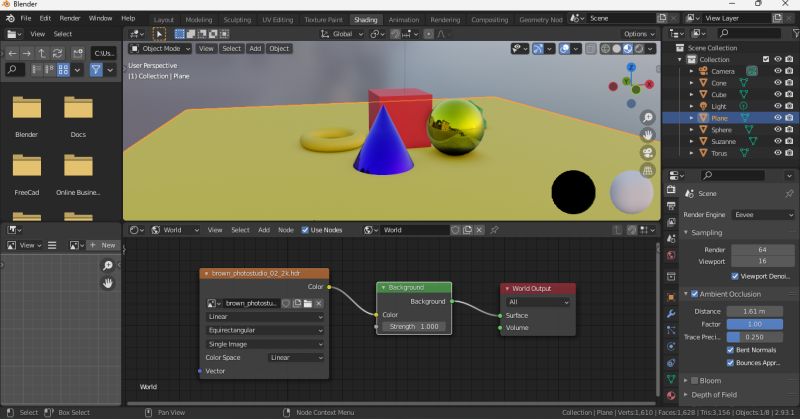Screen dimensions: 800x419
Task: Click Node menu in shader editor header
Action: tap(286, 230)
